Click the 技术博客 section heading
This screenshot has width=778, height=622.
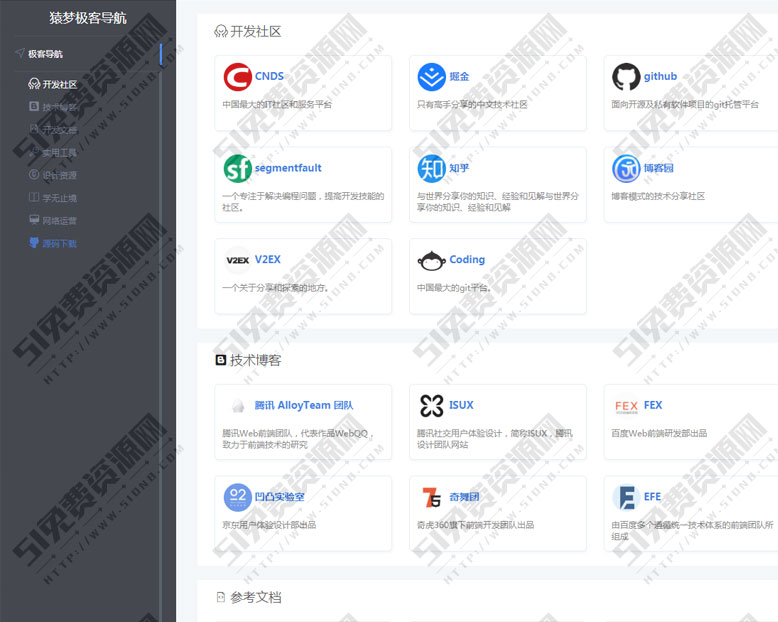point(256,360)
